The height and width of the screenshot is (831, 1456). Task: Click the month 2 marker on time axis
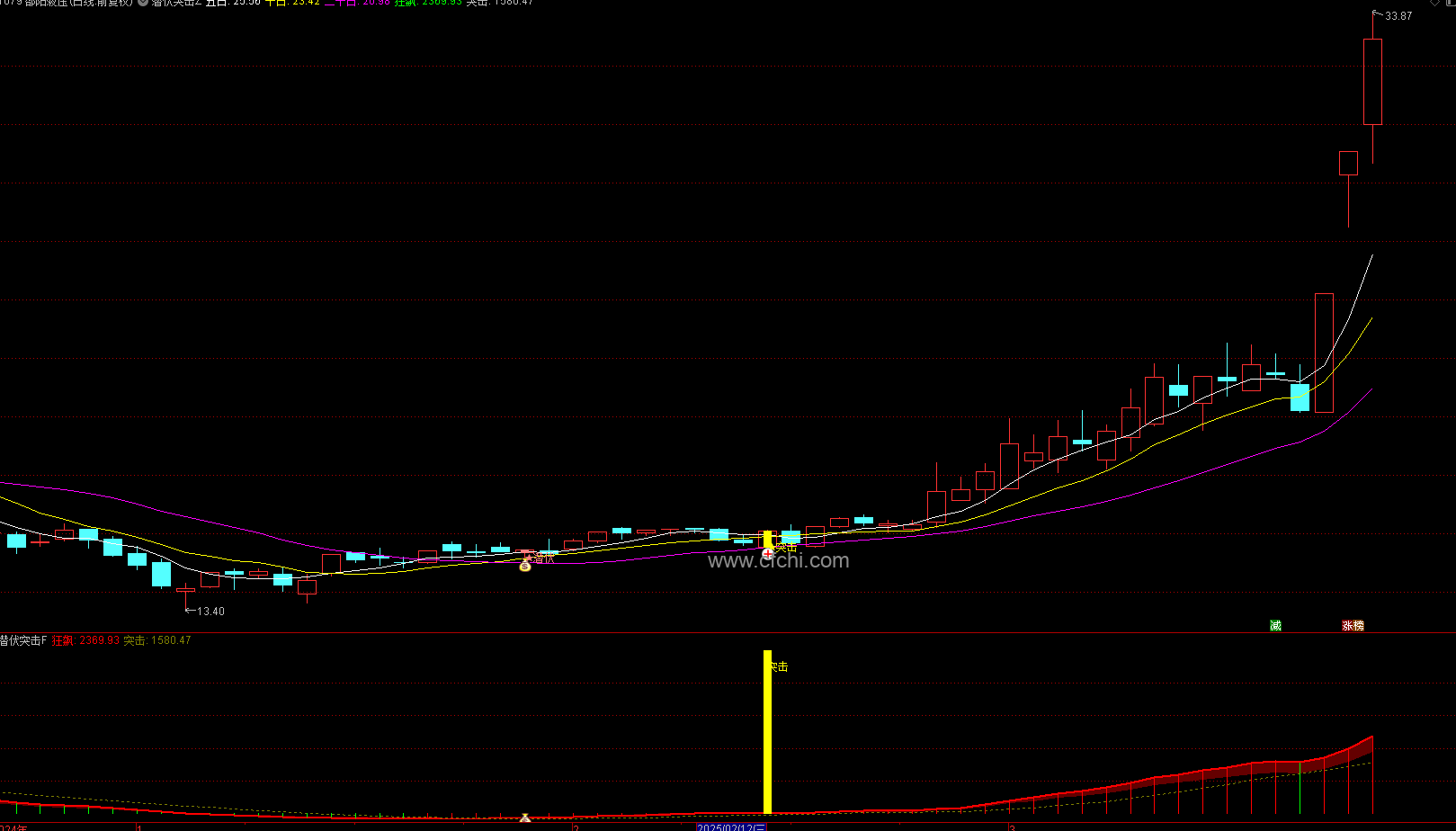coord(576,827)
